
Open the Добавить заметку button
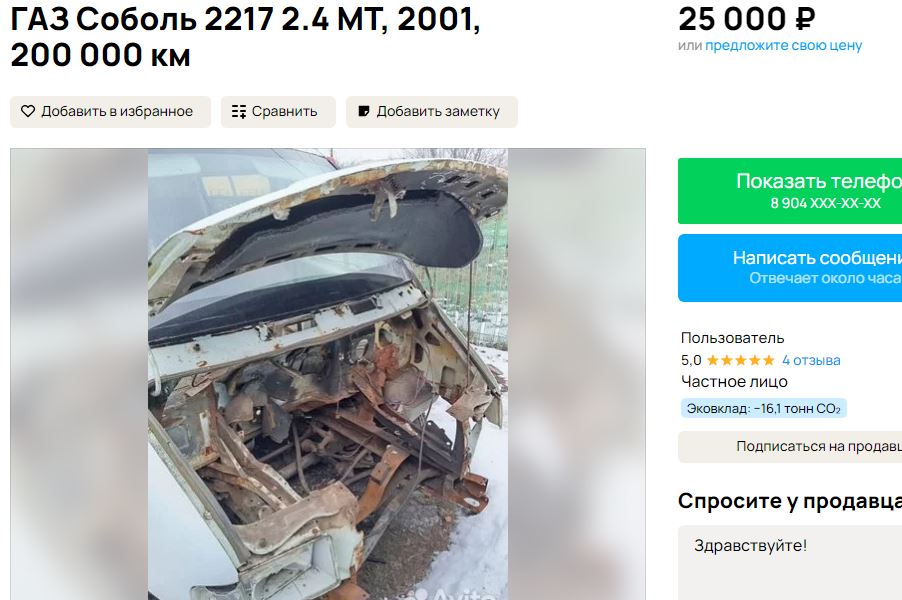point(432,112)
